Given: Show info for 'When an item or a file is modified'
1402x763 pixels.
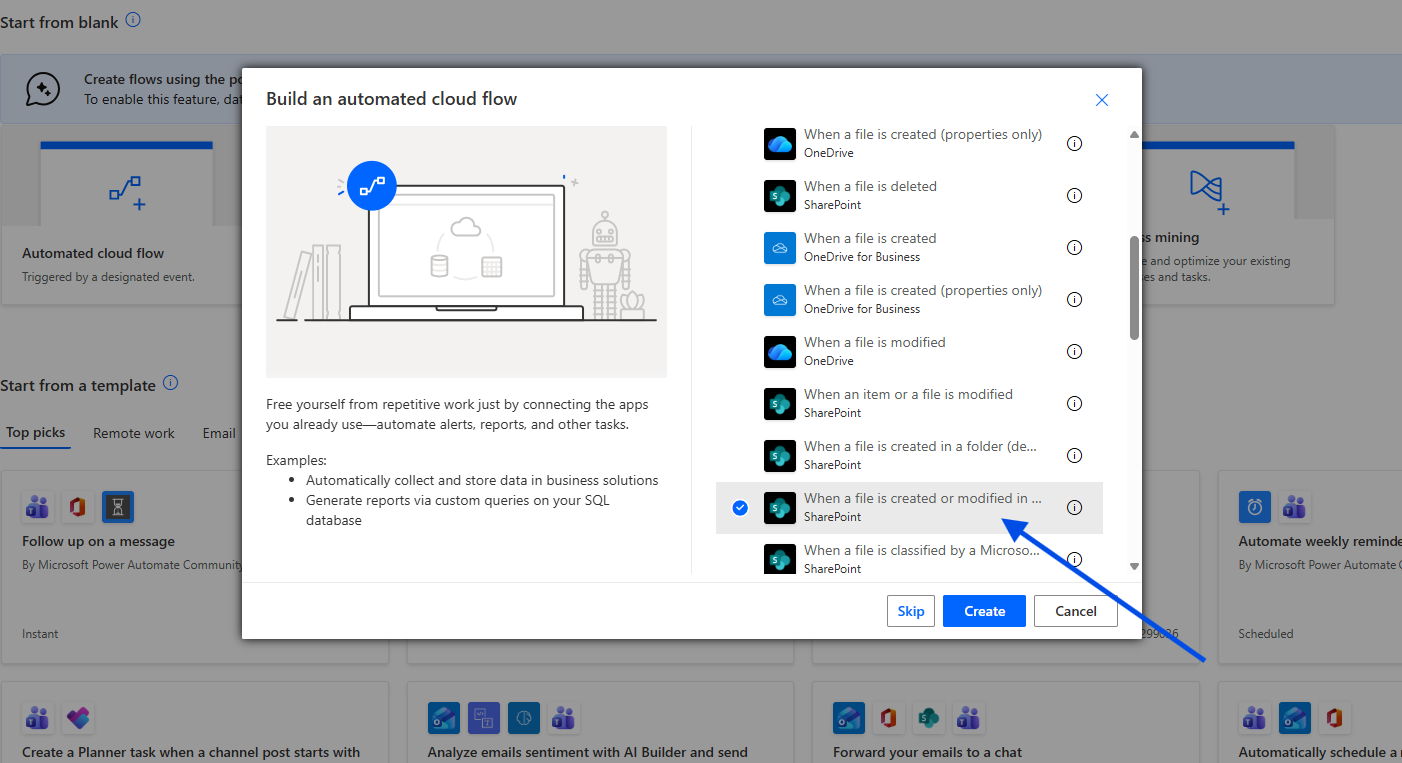Looking at the screenshot, I should [x=1074, y=404].
